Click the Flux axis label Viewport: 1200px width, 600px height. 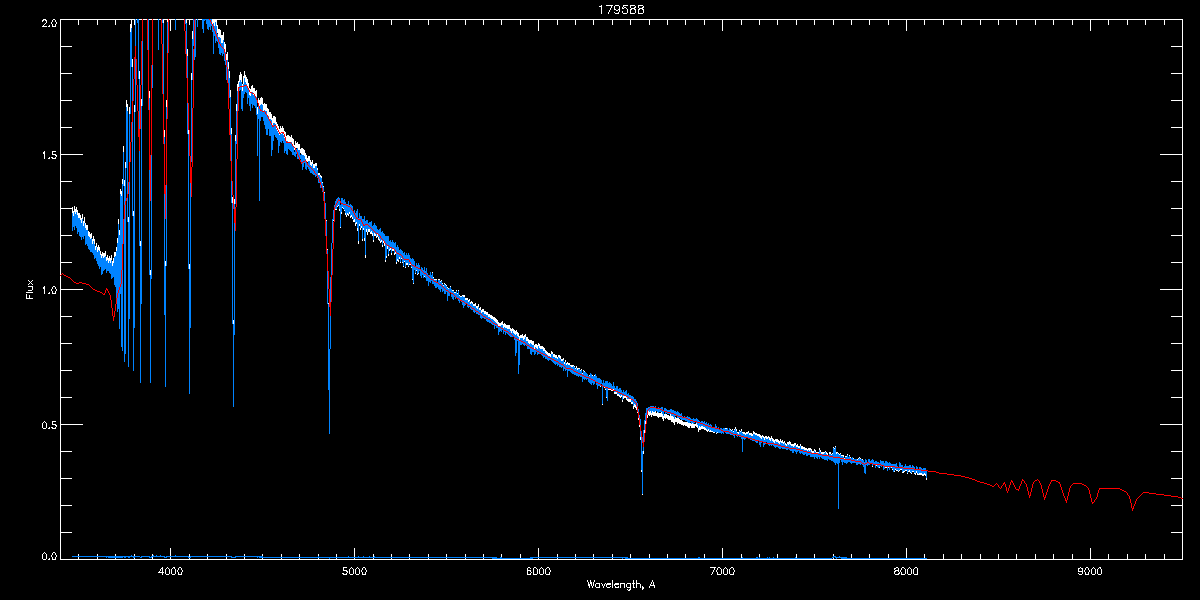pyautogui.click(x=30, y=289)
